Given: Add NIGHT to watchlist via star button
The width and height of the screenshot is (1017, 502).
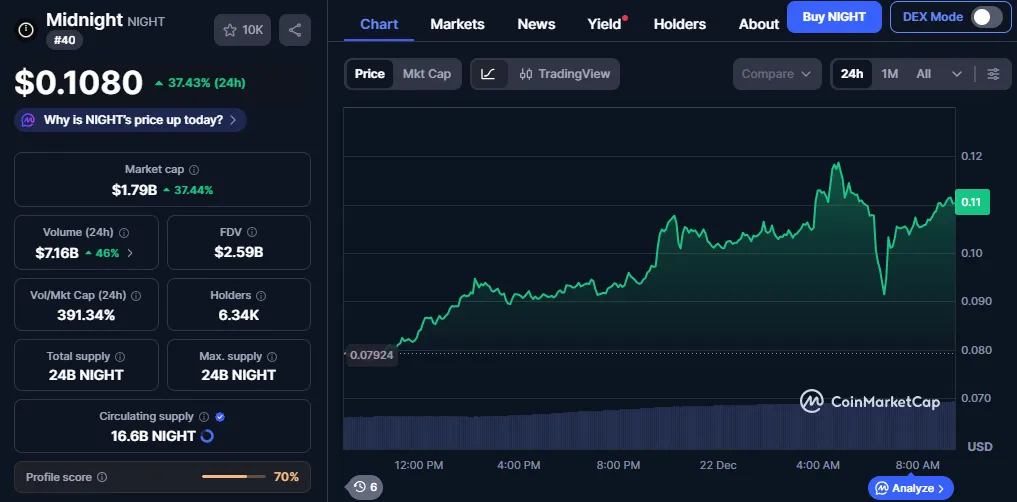Looking at the screenshot, I should point(243,30).
